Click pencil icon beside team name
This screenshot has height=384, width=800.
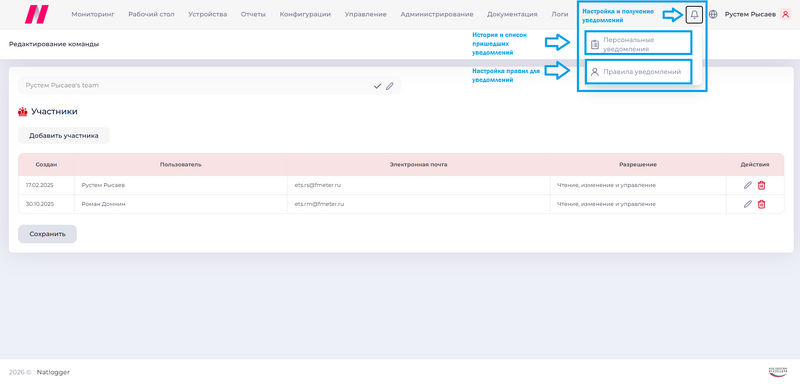(x=390, y=86)
